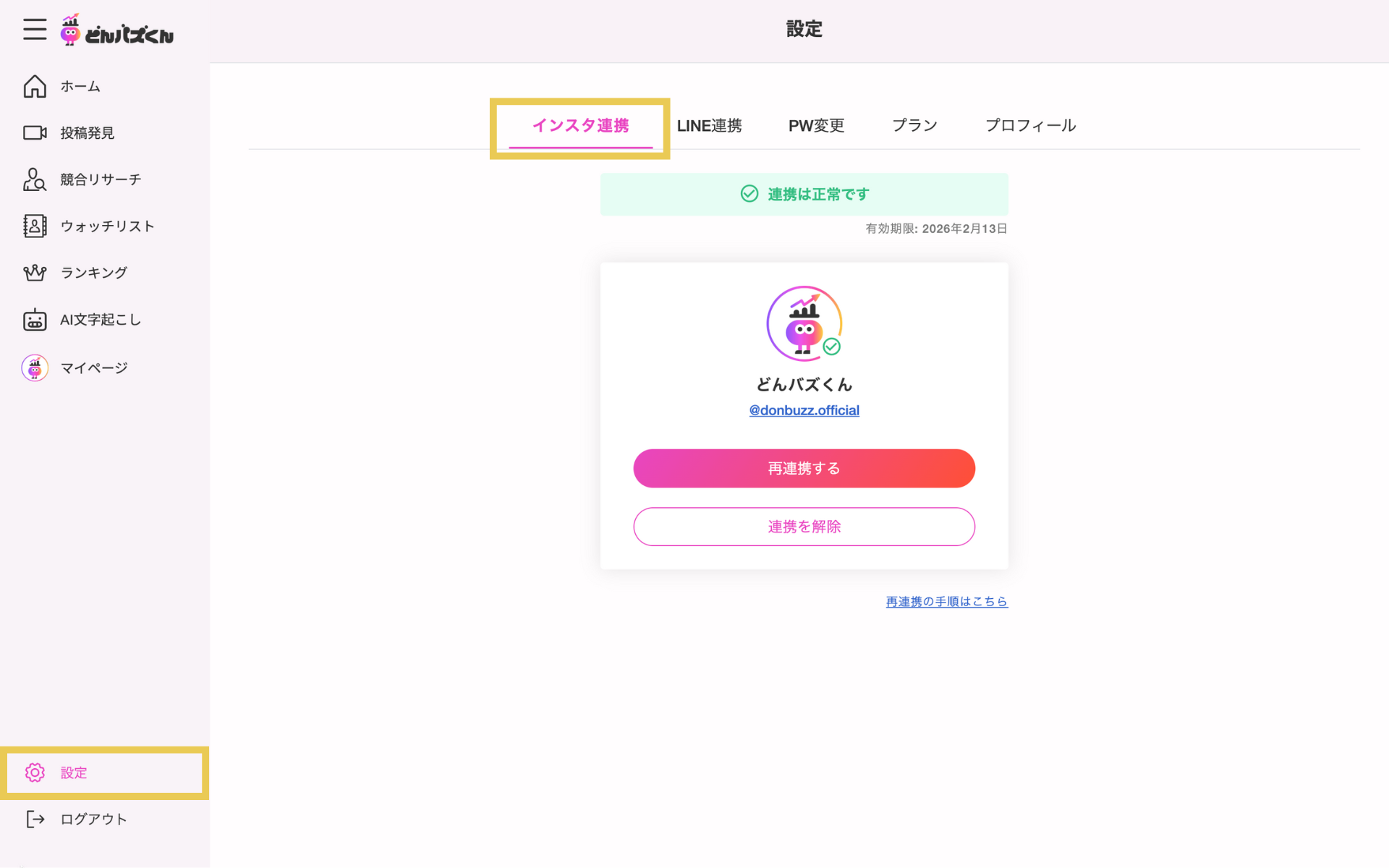Viewport: 1389px width, 868px height.
Task: Click the 設定 gear icon
Action: coord(35,773)
